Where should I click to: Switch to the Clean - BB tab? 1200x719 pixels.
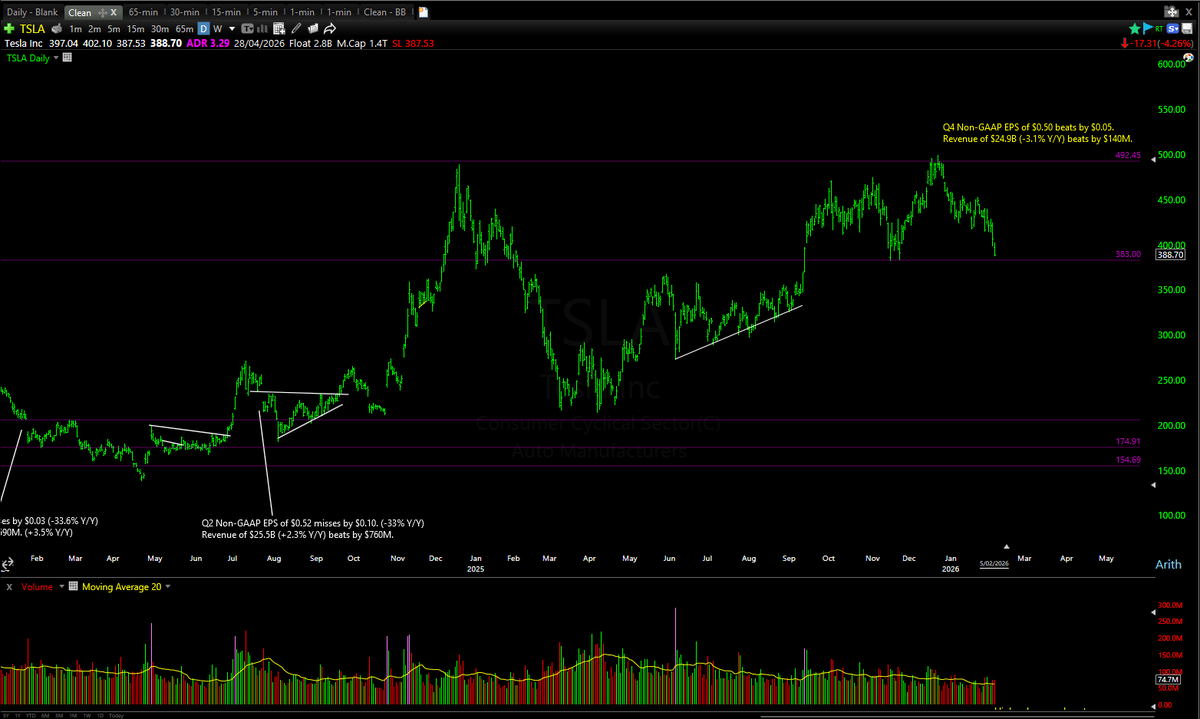coord(385,12)
